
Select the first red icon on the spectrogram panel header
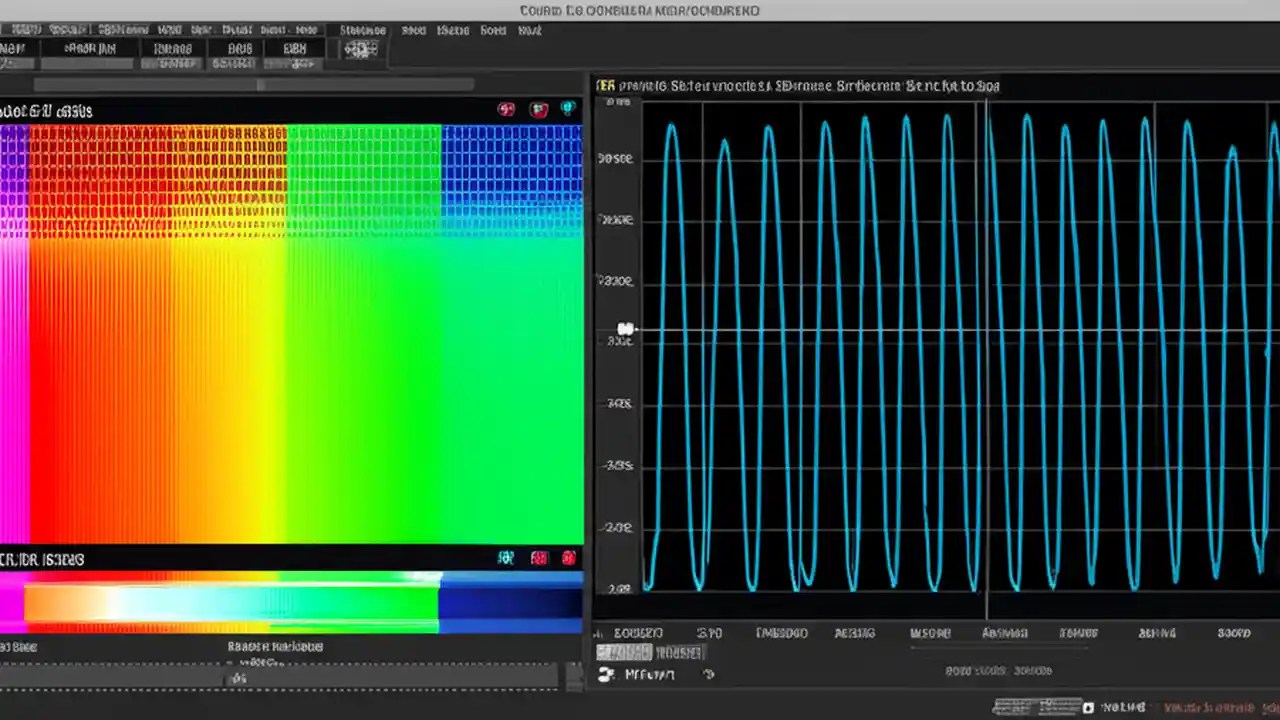coord(506,108)
